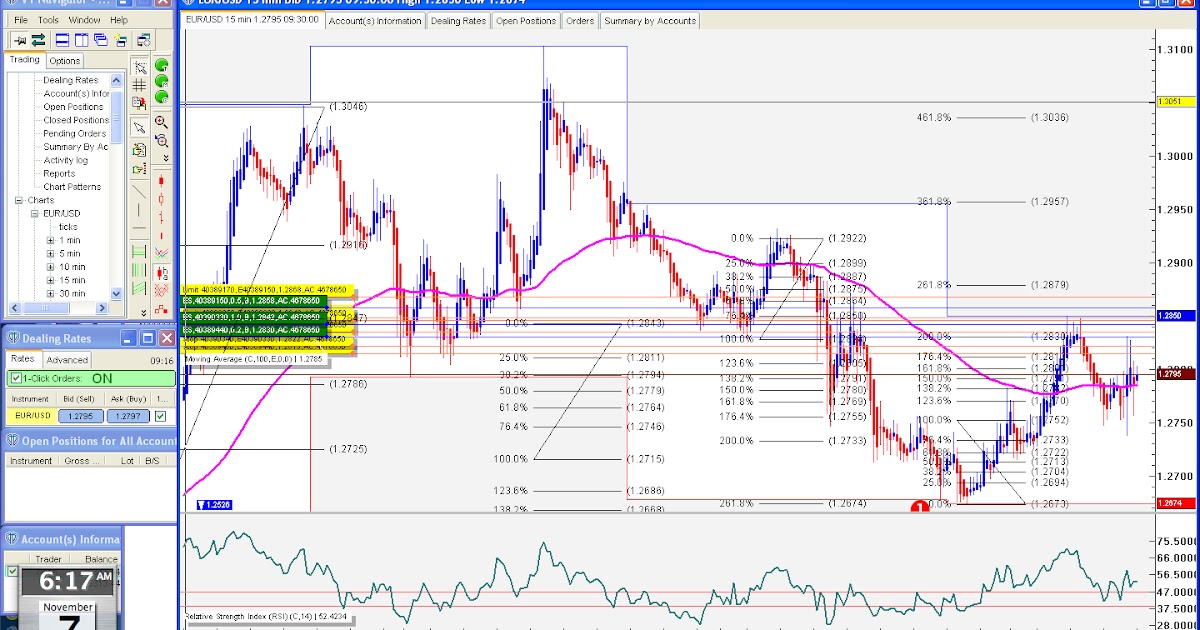
Task: Click the red dotted-squares icon at the toolbar bottom
Action: tap(161, 309)
